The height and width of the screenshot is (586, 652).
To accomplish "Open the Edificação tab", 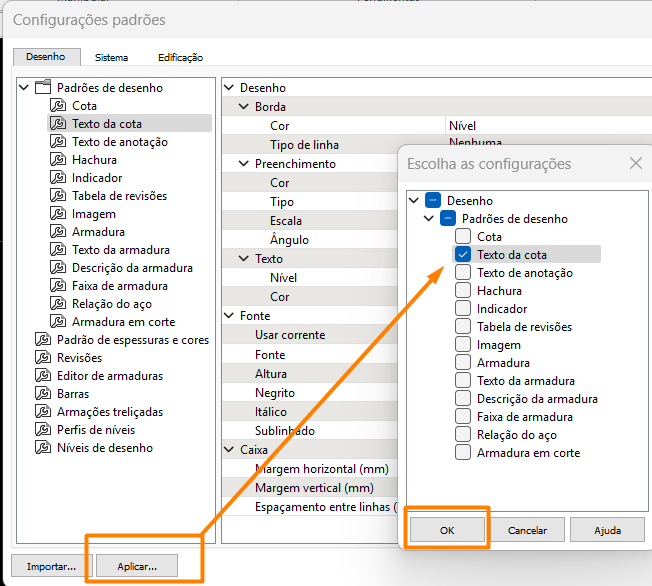I will (180, 58).
